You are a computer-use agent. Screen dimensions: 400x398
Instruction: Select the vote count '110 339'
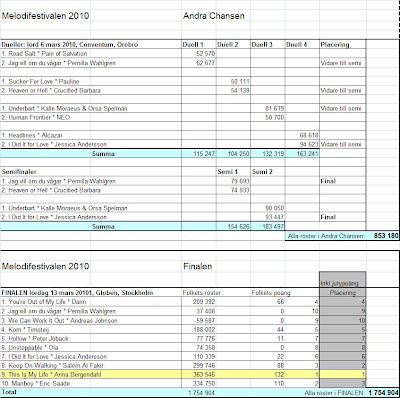click(204, 356)
